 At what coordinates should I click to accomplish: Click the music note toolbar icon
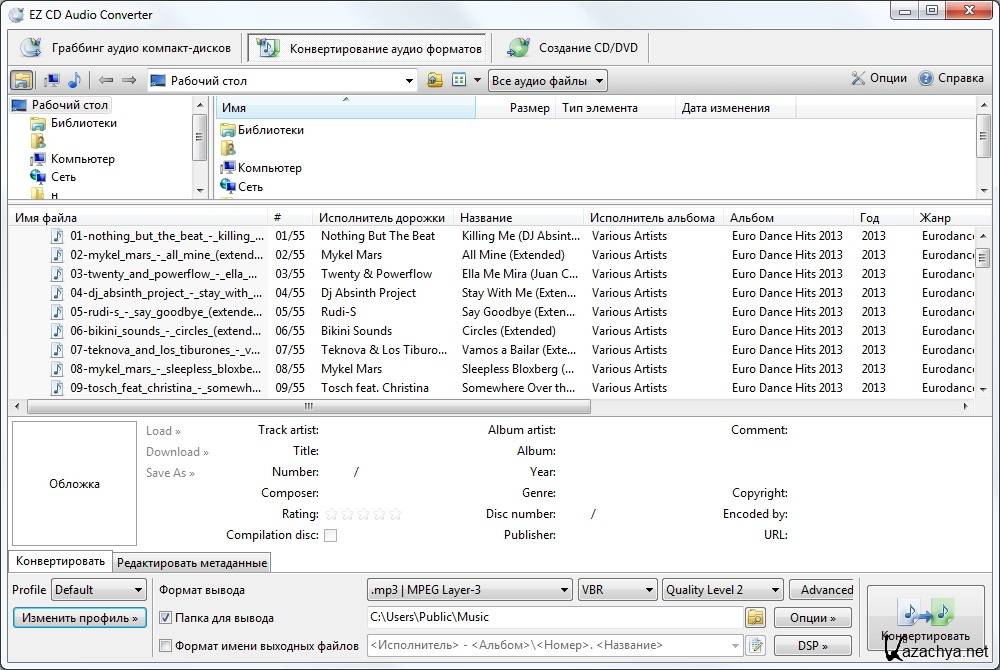click(x=75, y=80)
